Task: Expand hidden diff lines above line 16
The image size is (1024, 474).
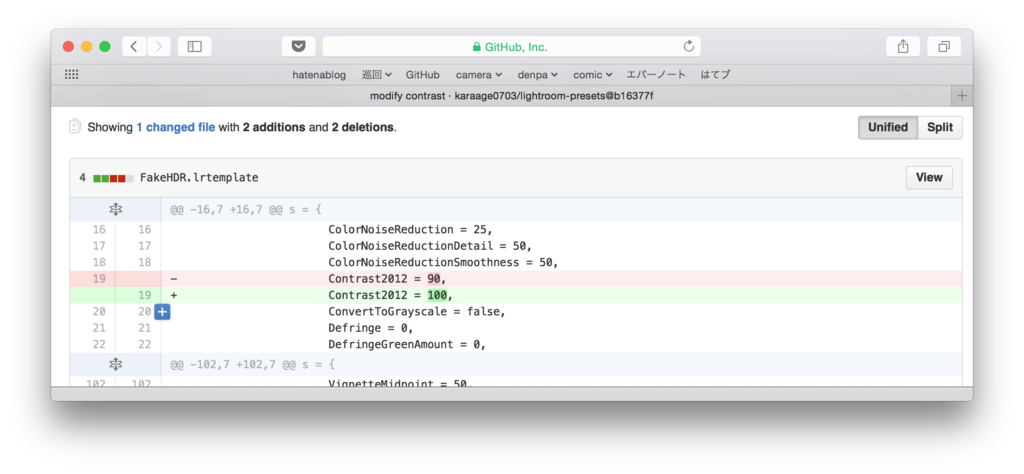Action: tap(116, 210)
